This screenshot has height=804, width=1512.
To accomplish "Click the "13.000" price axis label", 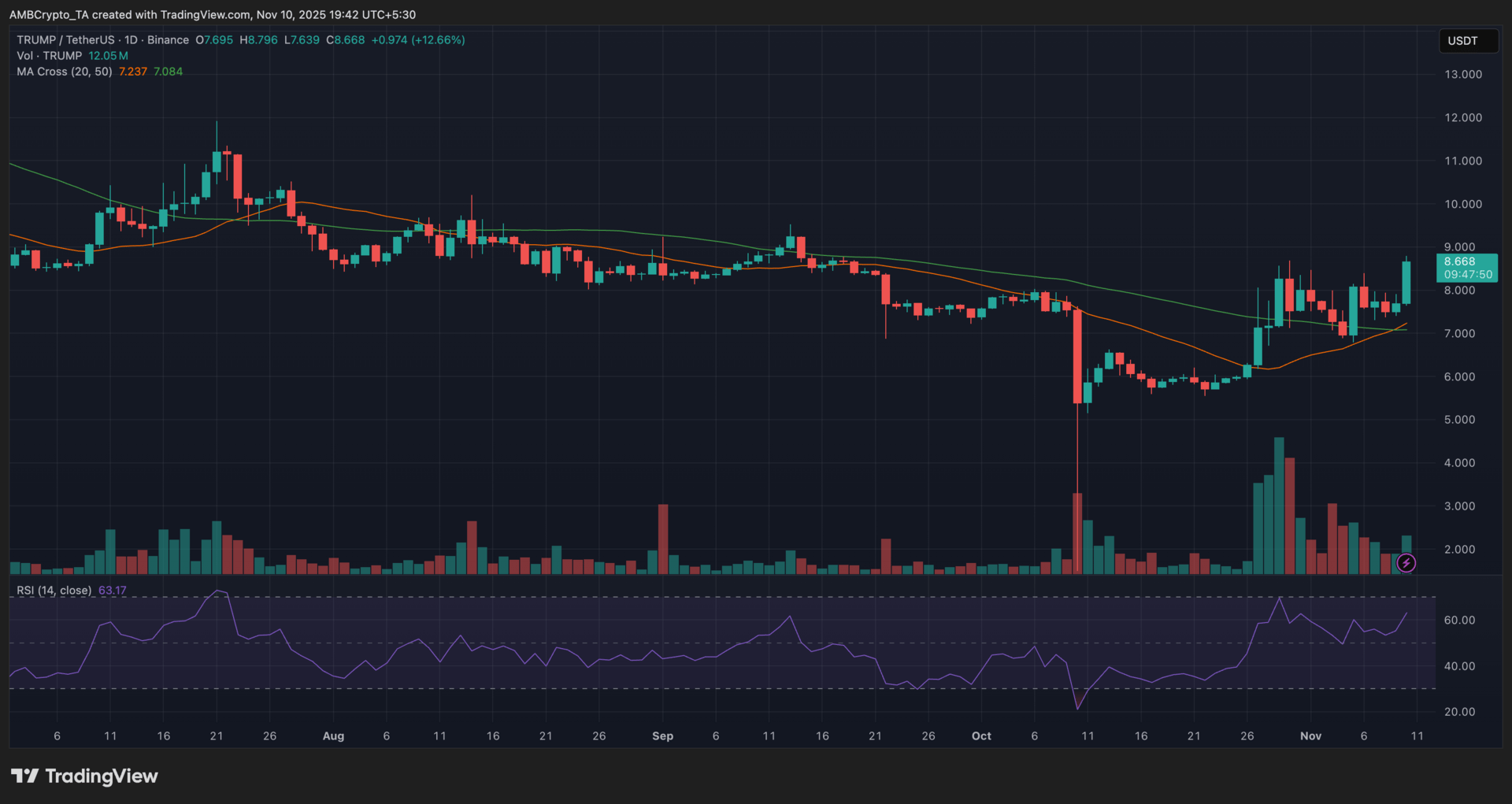I will pos(1463,74).
